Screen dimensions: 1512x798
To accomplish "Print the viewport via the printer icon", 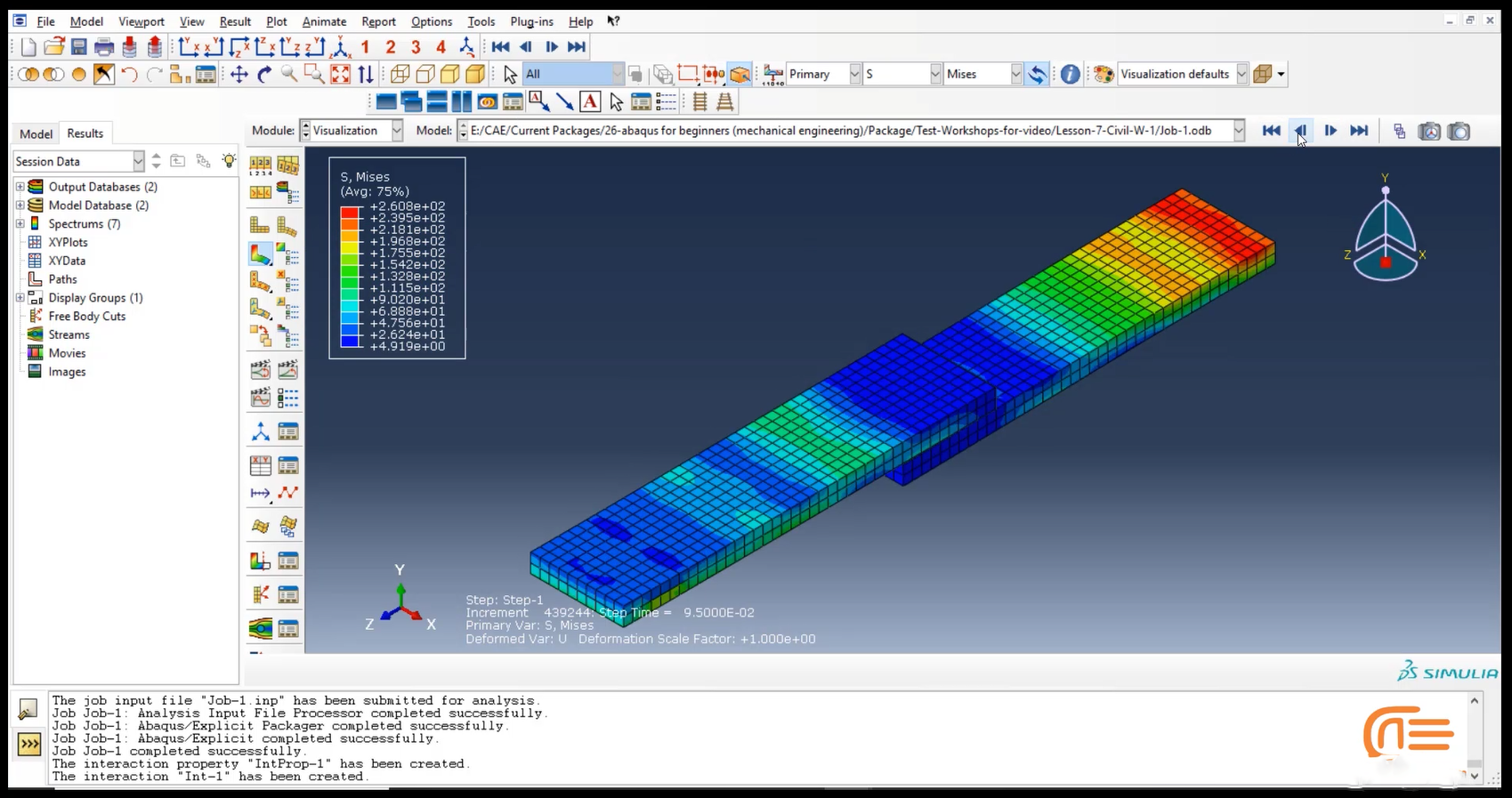I will tap(104, 47).
